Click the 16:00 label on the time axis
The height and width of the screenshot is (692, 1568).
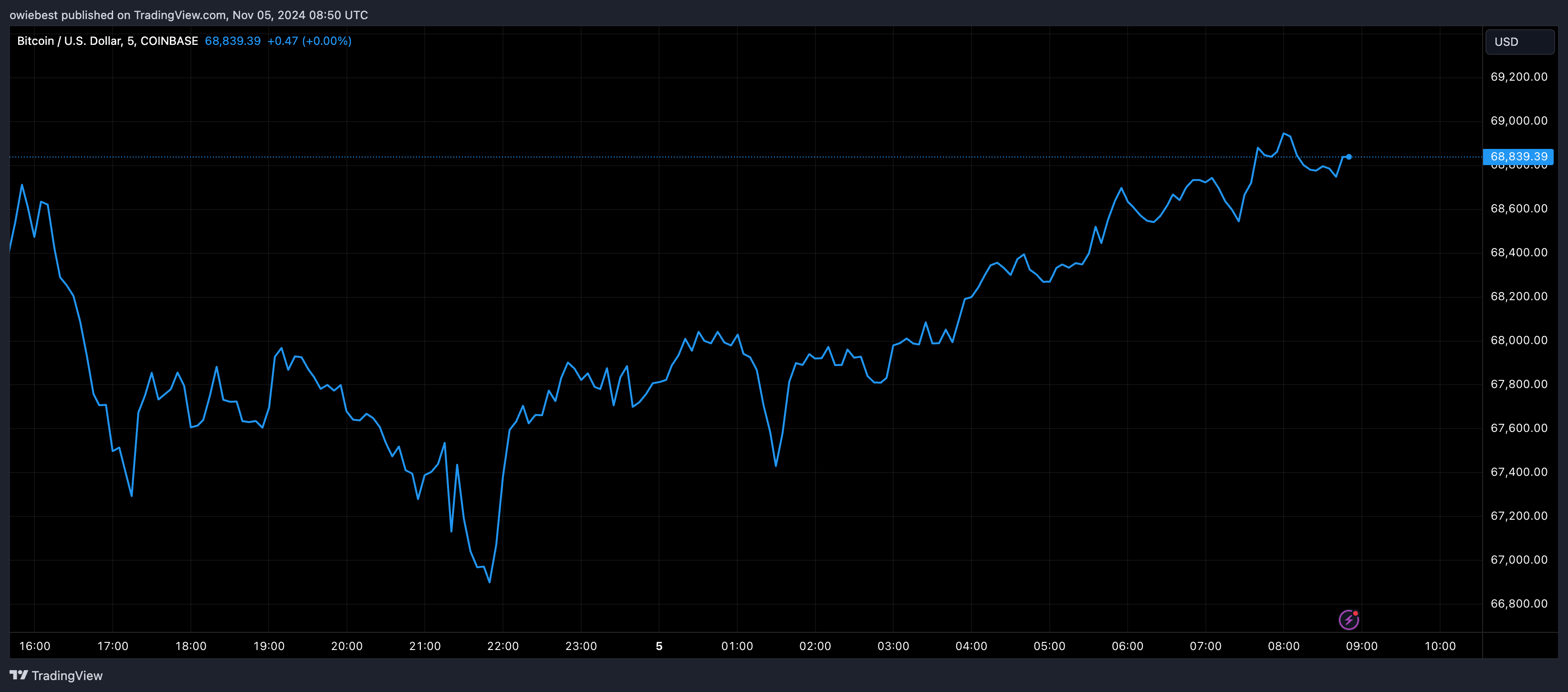click(x=35, y=646)
